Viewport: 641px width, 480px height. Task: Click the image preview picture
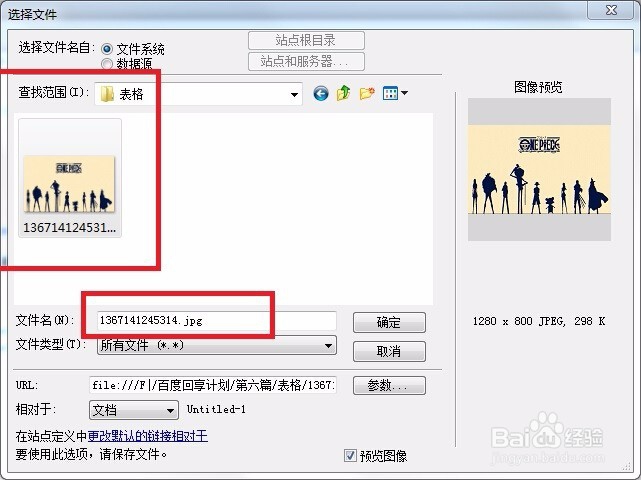tap(539, 169)
